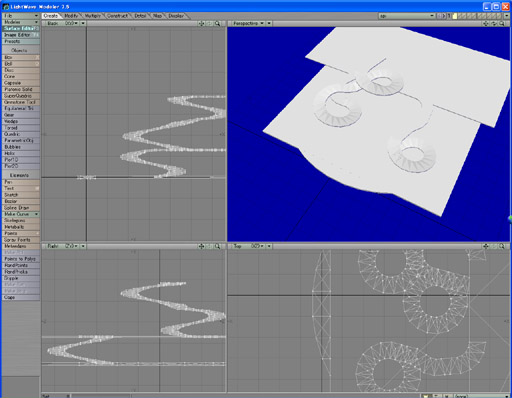Click the rotate icon in Back viewport
512x398 pixels.
point(209,23)
